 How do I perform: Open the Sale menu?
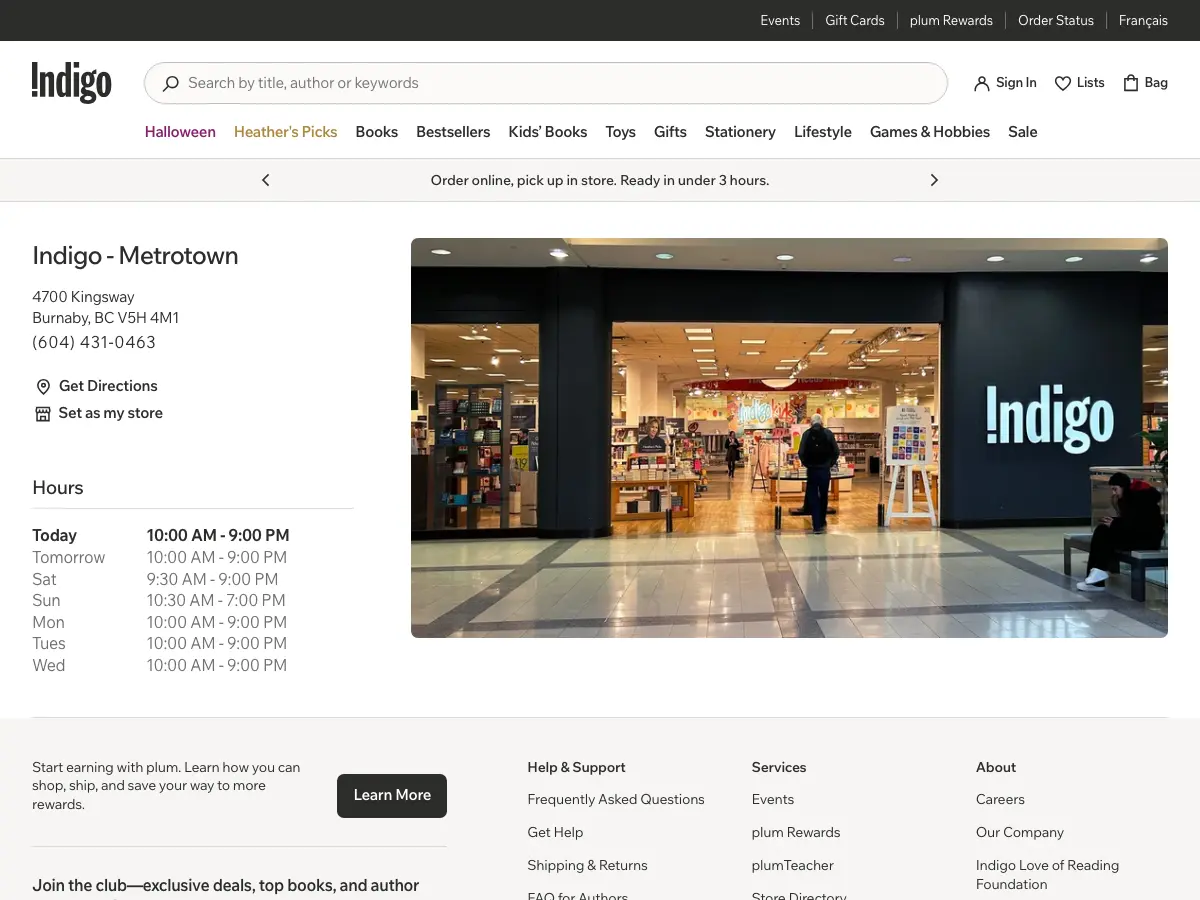coord(1022,132)
